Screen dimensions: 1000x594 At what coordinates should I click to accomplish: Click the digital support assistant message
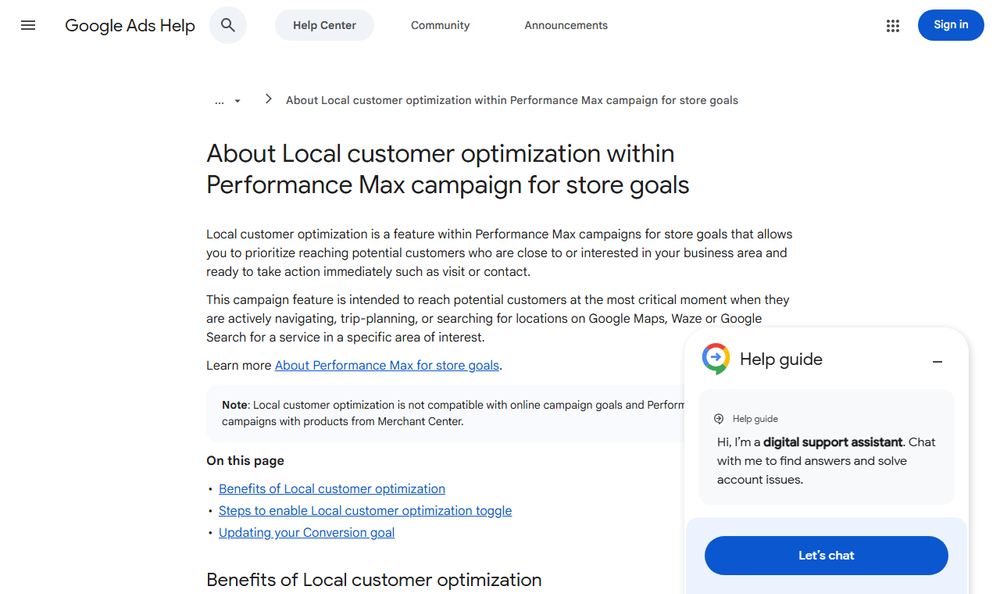pyautogui.click(x=826, y=461)
